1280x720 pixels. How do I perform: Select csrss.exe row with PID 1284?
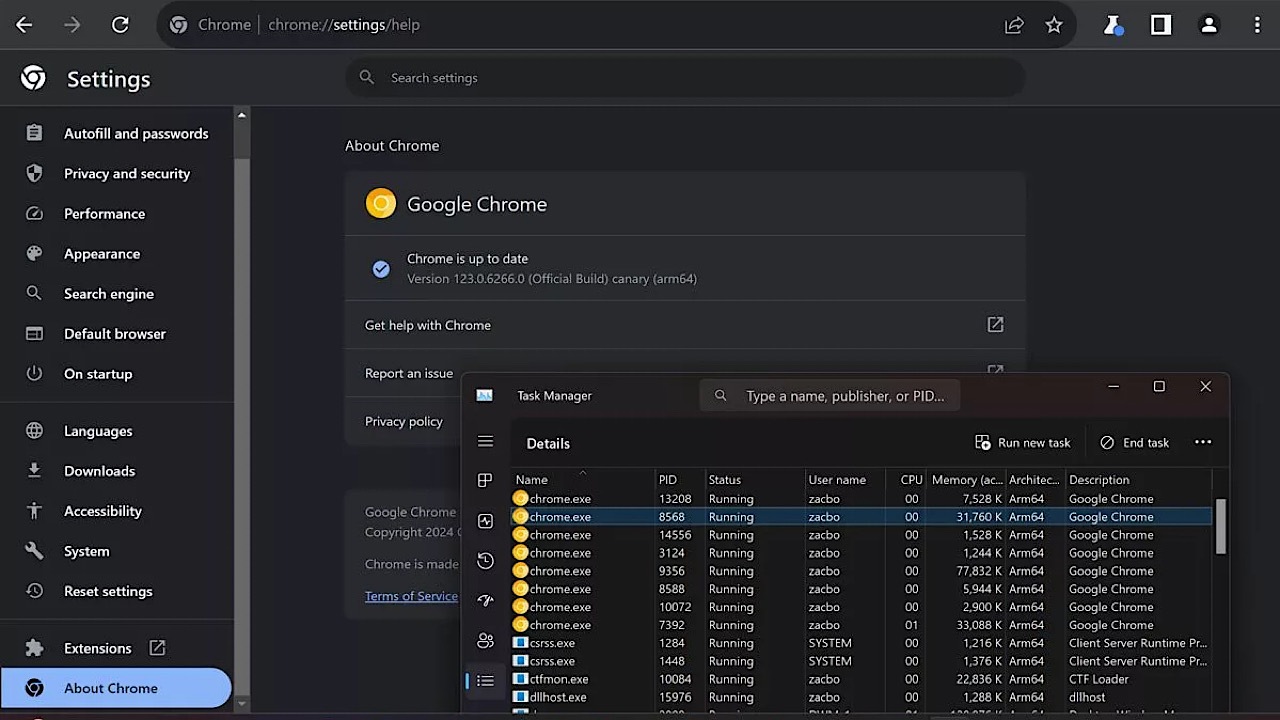click(x=861, y=643)
